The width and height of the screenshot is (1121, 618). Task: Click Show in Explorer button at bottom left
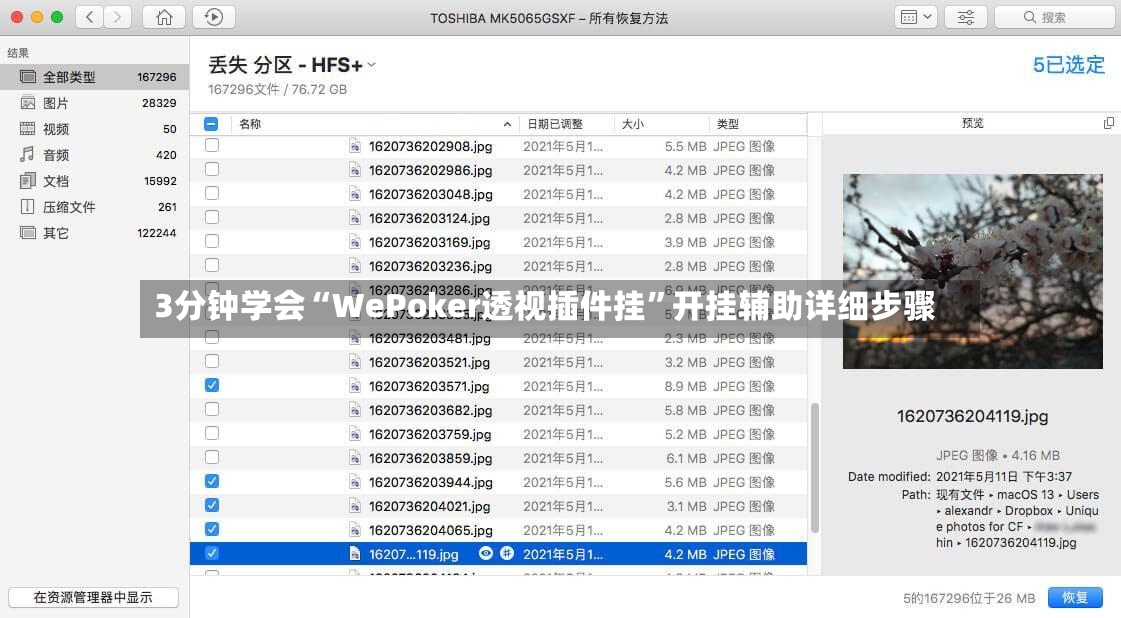coord(94,597)
